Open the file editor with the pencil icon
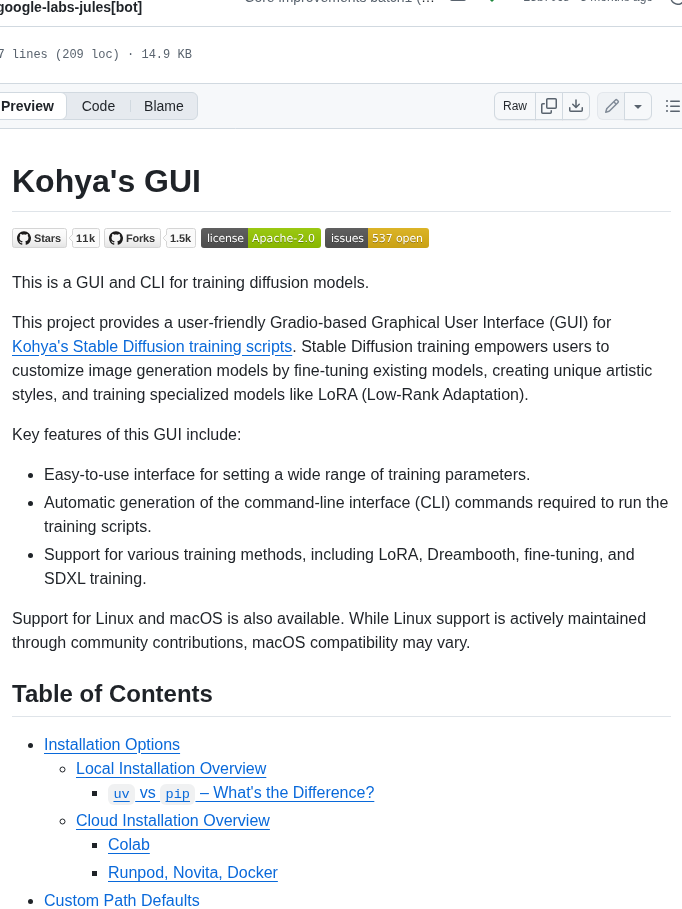Viewport: 682px width, 909px height. [x=611, y=106]
